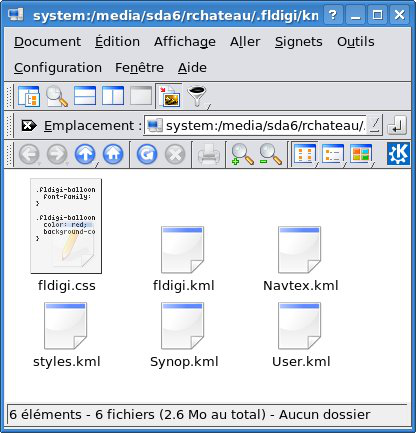Switch to the icon view mode
Image resolution: width=416 pixels, height=433 pixels.
[x=303, y=154]
